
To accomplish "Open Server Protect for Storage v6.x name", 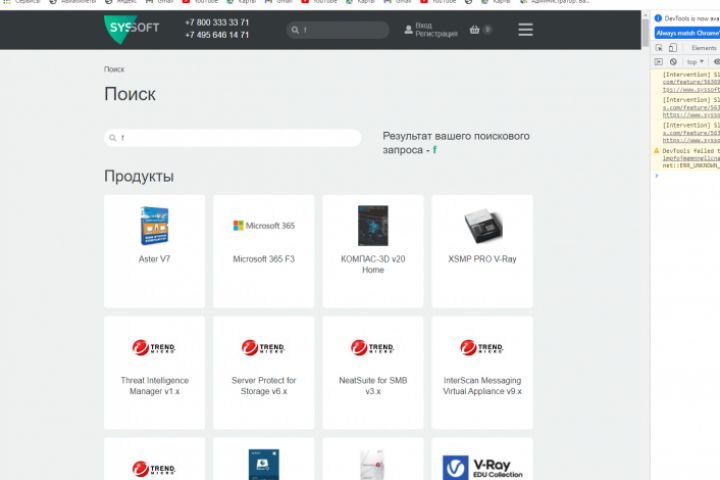I will (x=264, y=386).
